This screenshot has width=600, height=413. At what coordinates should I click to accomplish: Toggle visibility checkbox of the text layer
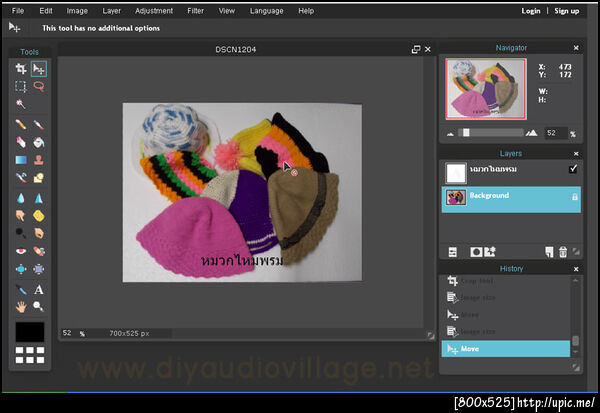pos(573,169)
